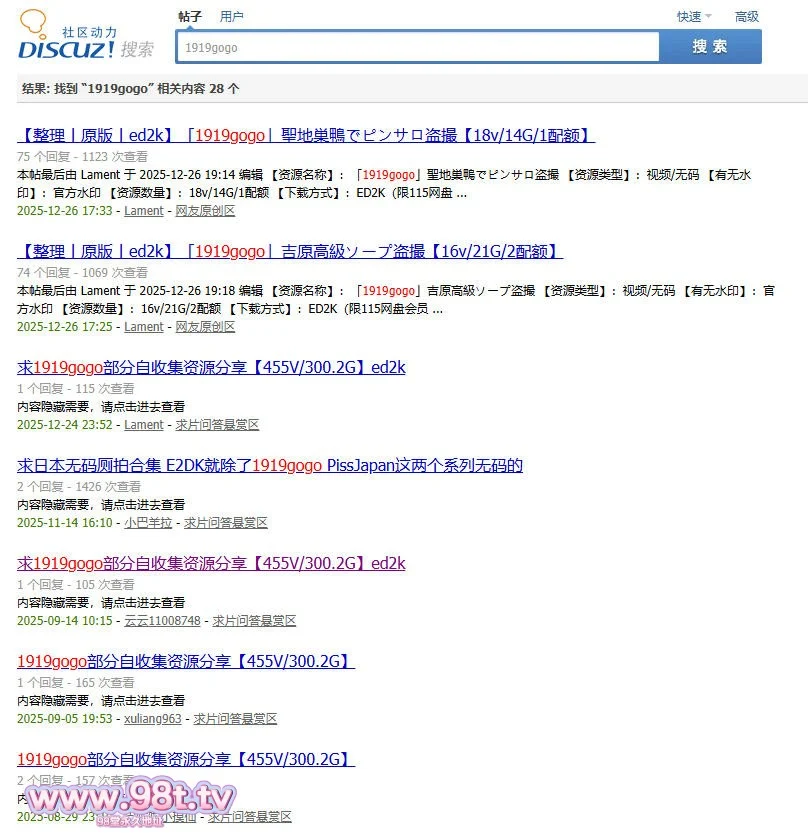This screenshot has height=836, width=808.
Task: Go to 求片问答悬赏区 from the 2025-12-24 result
Action: pyautogui.click(x=217, y=425)
